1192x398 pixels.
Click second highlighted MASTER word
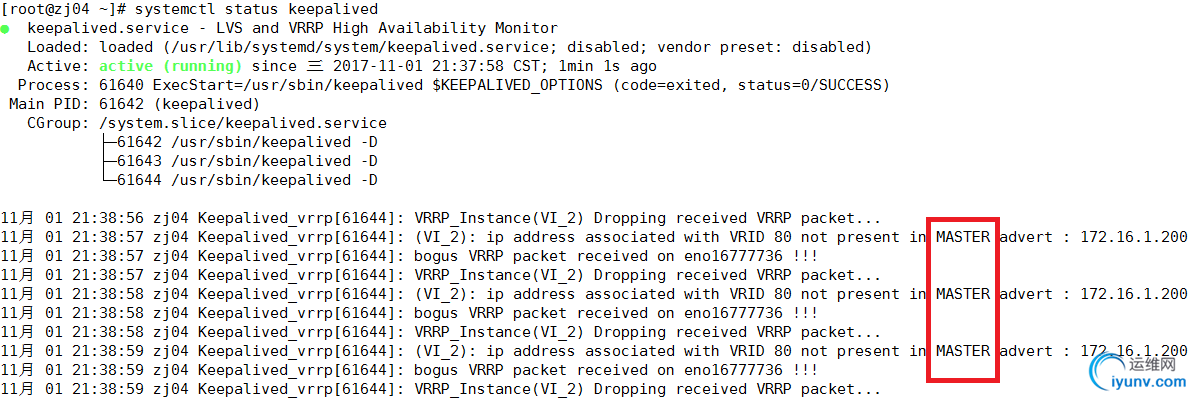962,294
